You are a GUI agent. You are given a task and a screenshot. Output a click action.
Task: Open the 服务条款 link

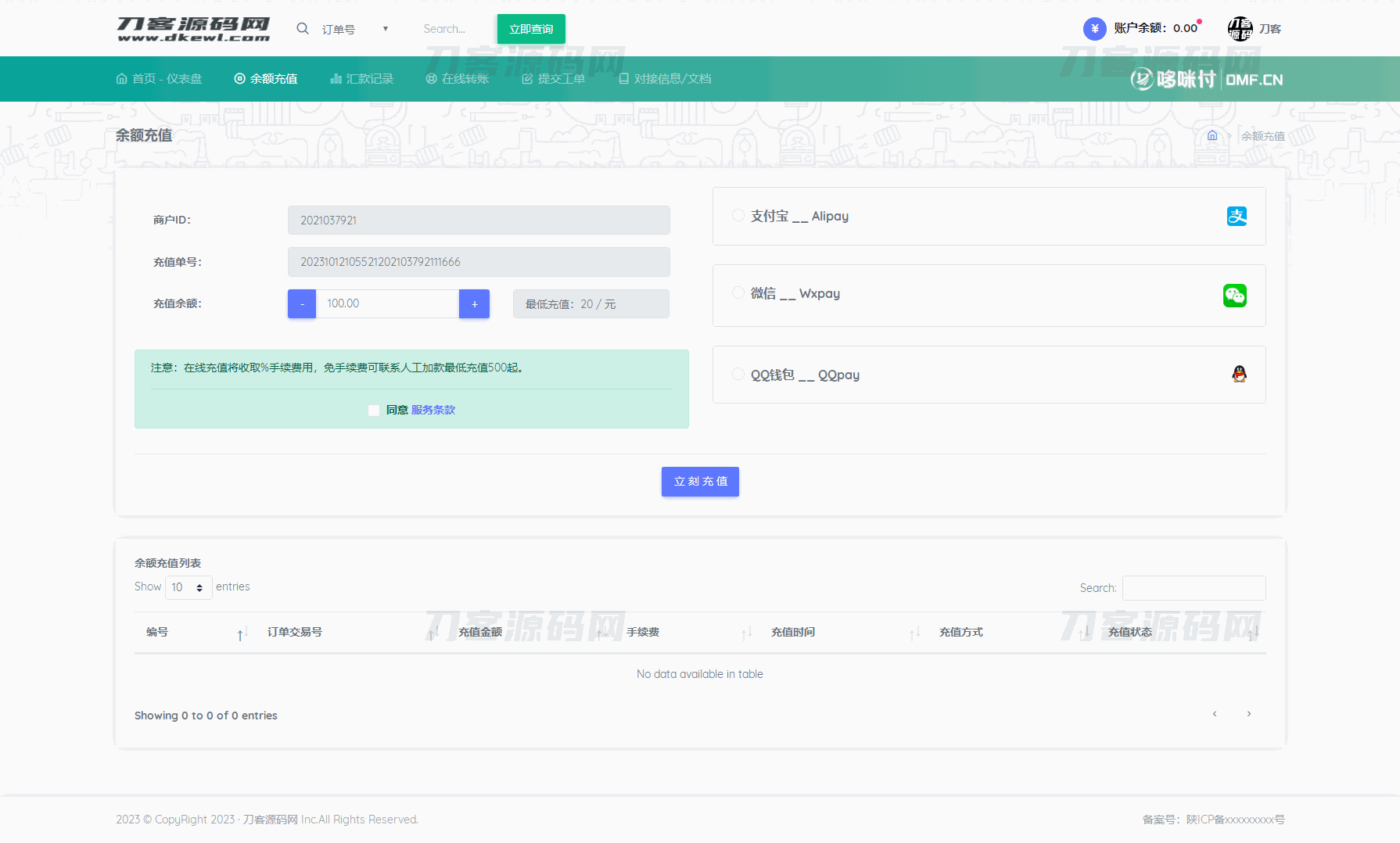tap(433, 411)
